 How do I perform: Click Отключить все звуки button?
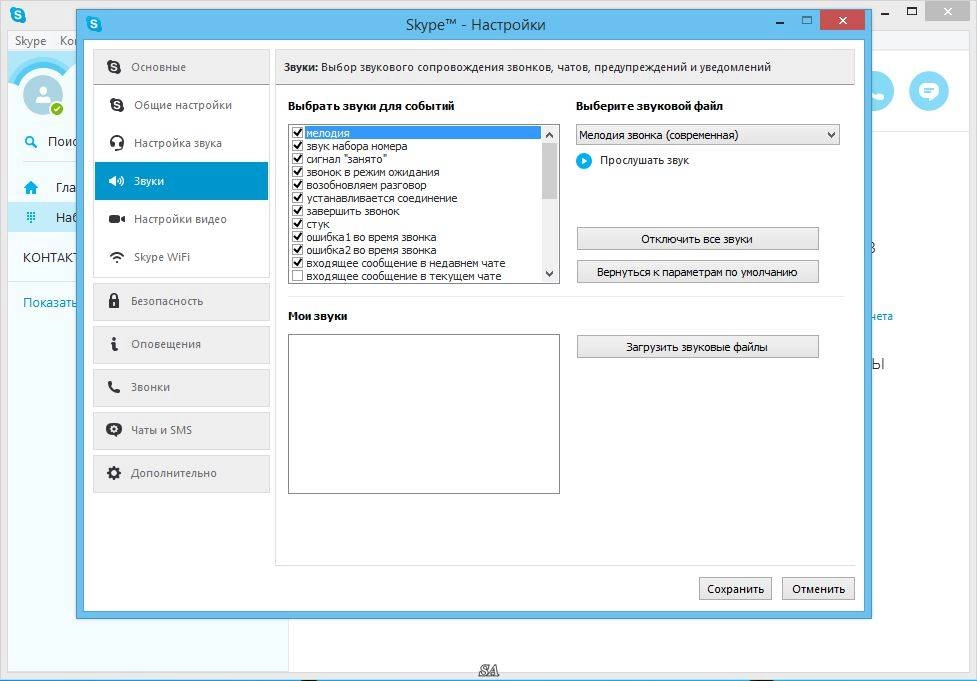click(697, 239)
